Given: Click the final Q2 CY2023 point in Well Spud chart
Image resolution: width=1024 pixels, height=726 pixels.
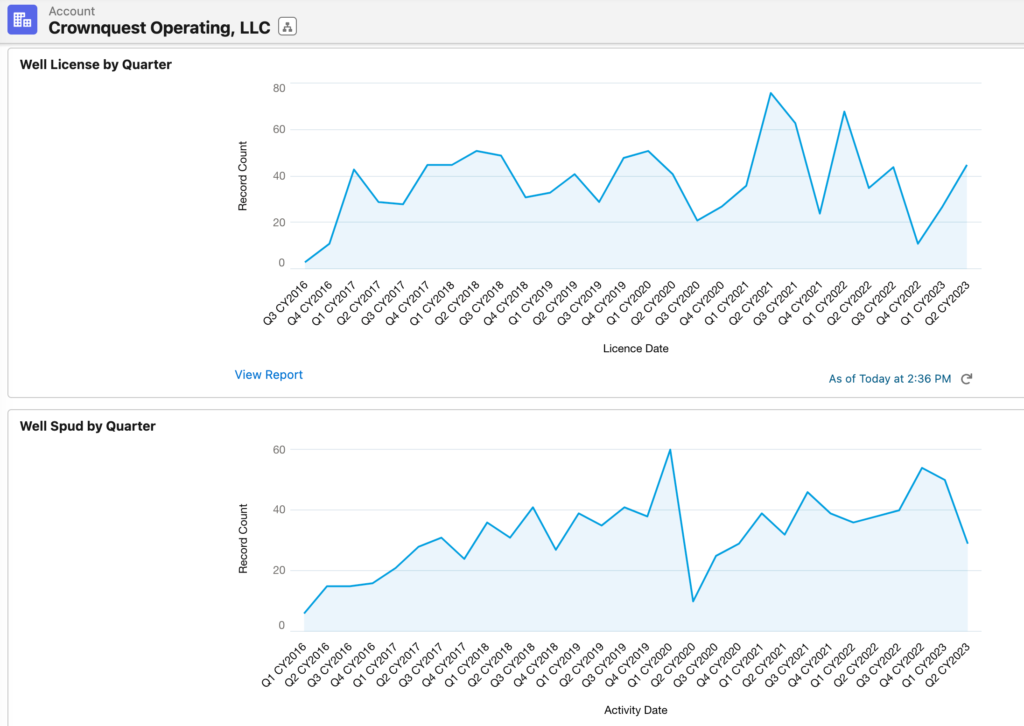Looking at the screenshot, I should [967, 543].
